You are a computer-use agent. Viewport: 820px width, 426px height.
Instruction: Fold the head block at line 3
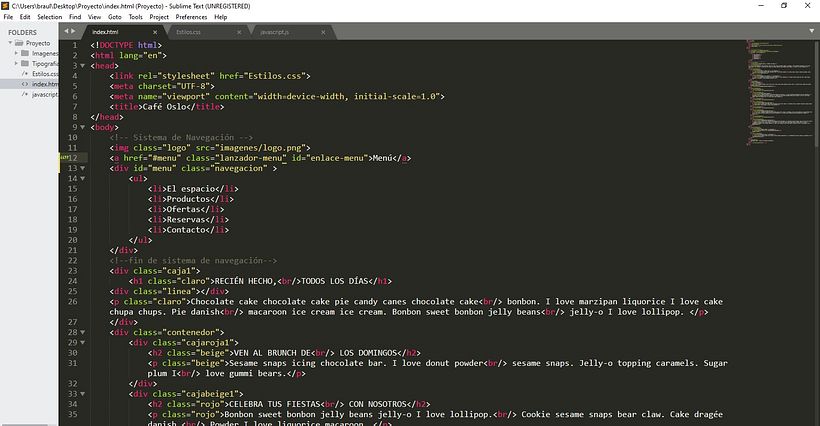83,66
